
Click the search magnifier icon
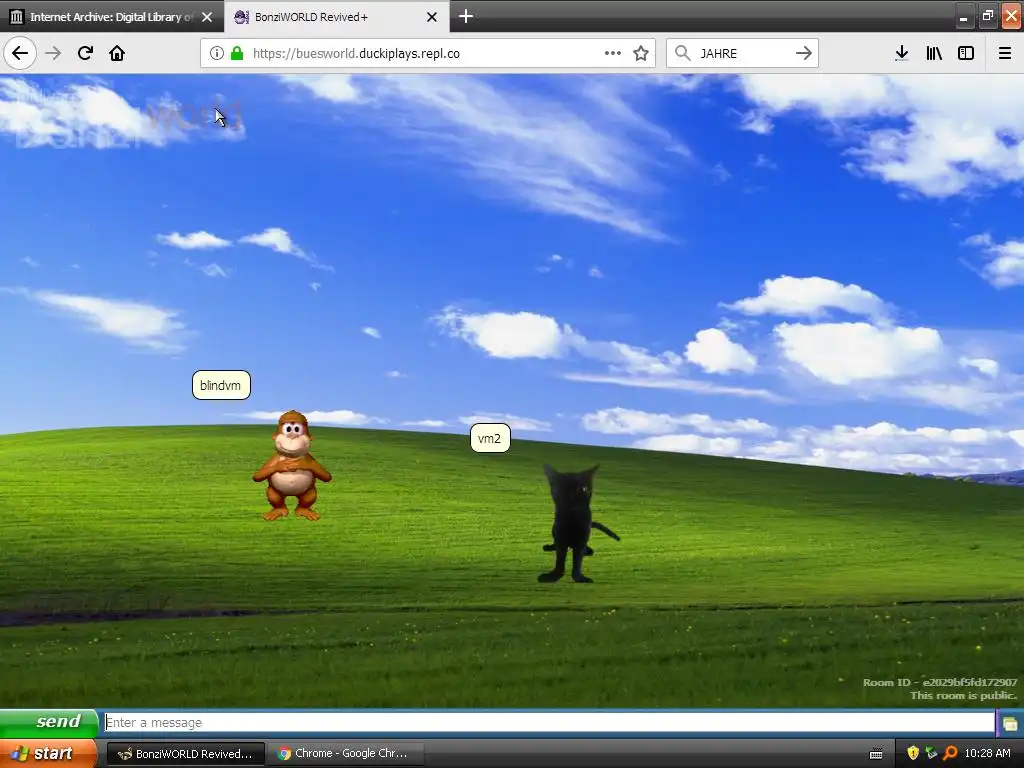tap(682, 53)
